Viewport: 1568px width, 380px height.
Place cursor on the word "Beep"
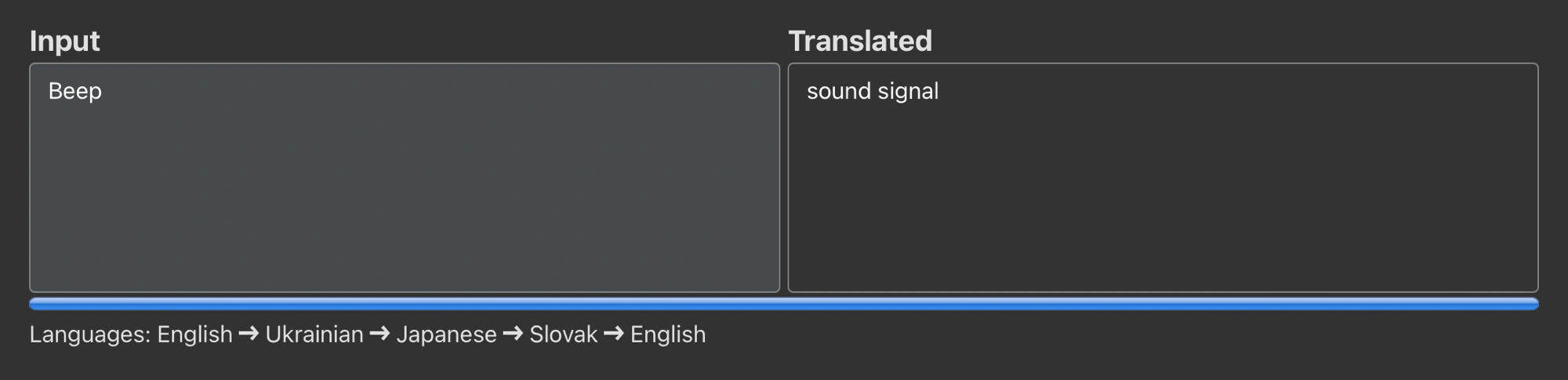pos(75,92)
